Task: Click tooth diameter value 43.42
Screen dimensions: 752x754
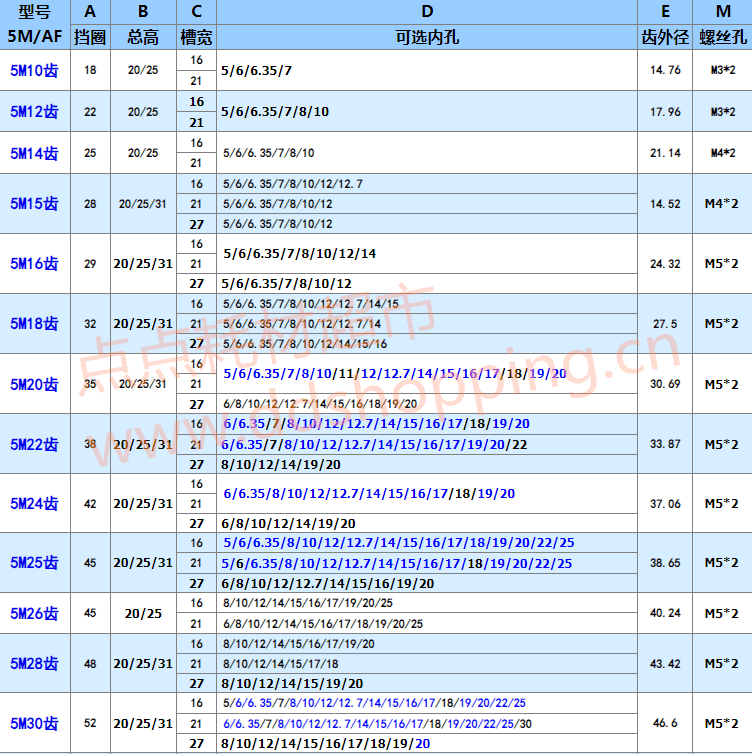Action: click(x=665, y=664)
